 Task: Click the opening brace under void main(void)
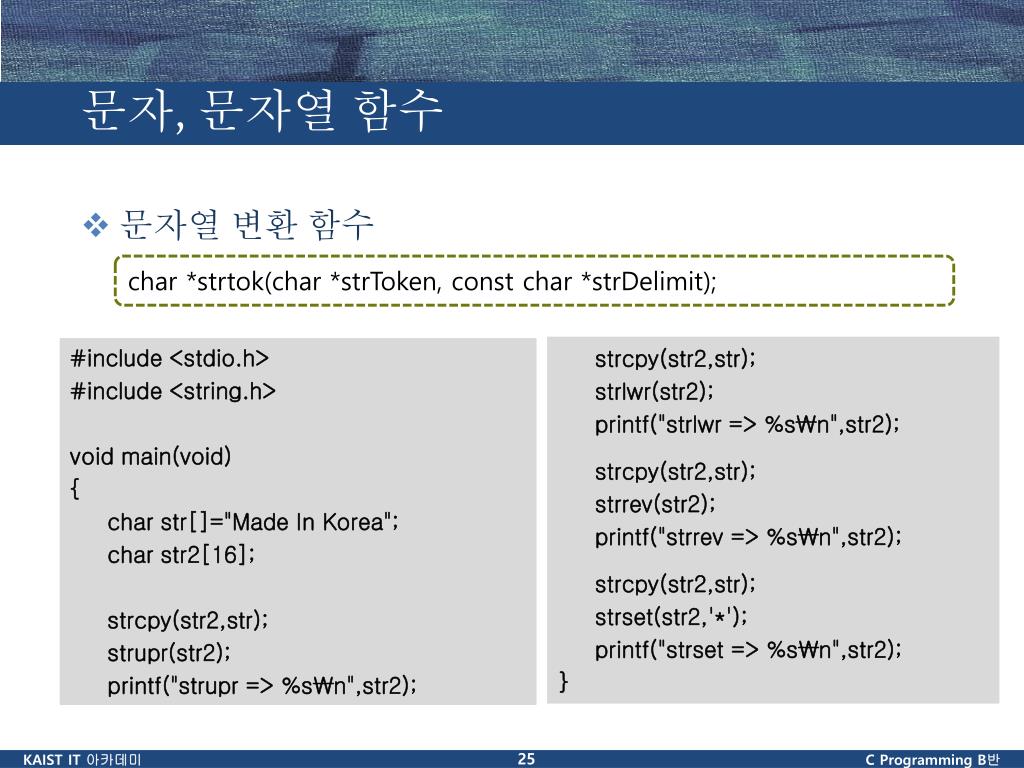click(75, 488)
